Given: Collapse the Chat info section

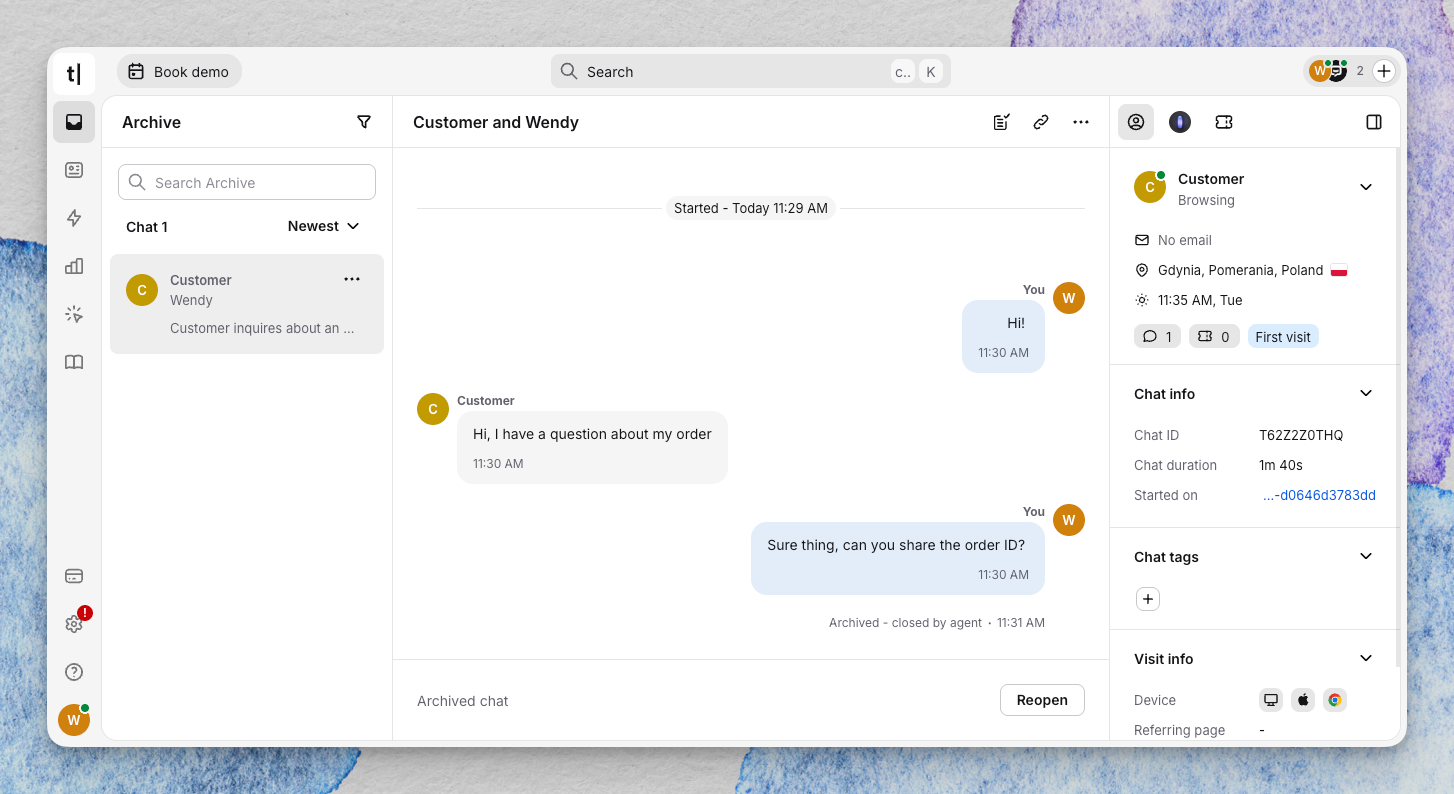Looking at the screenshot, I should coord(1366,393).
